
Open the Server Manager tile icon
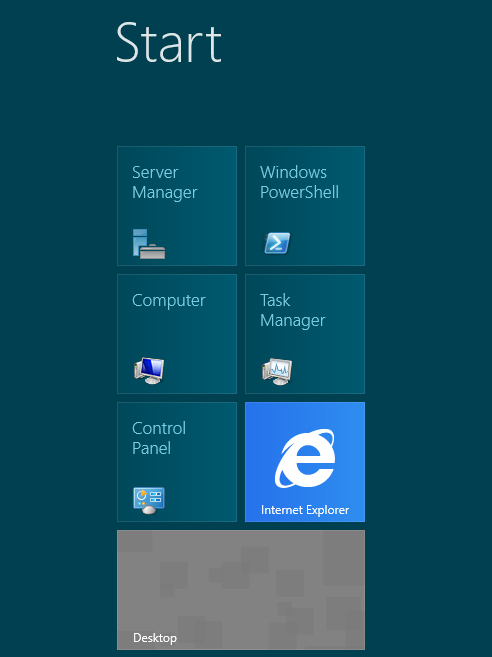(149, 244)
